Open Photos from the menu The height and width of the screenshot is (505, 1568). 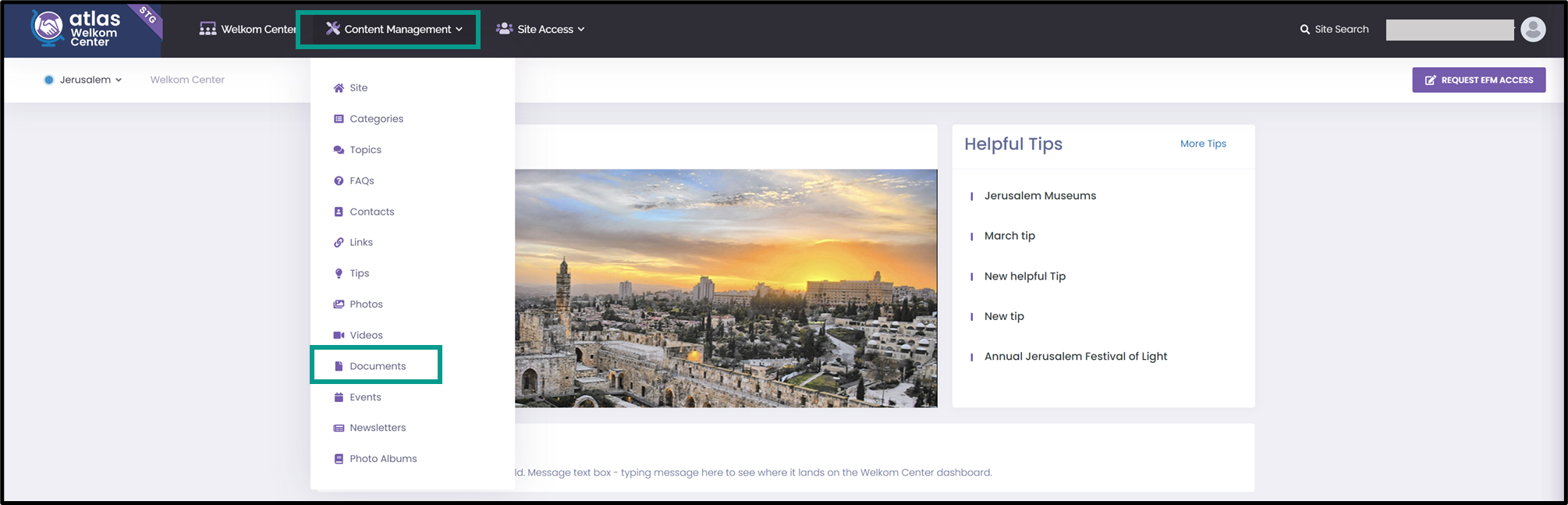coord(367,304)
